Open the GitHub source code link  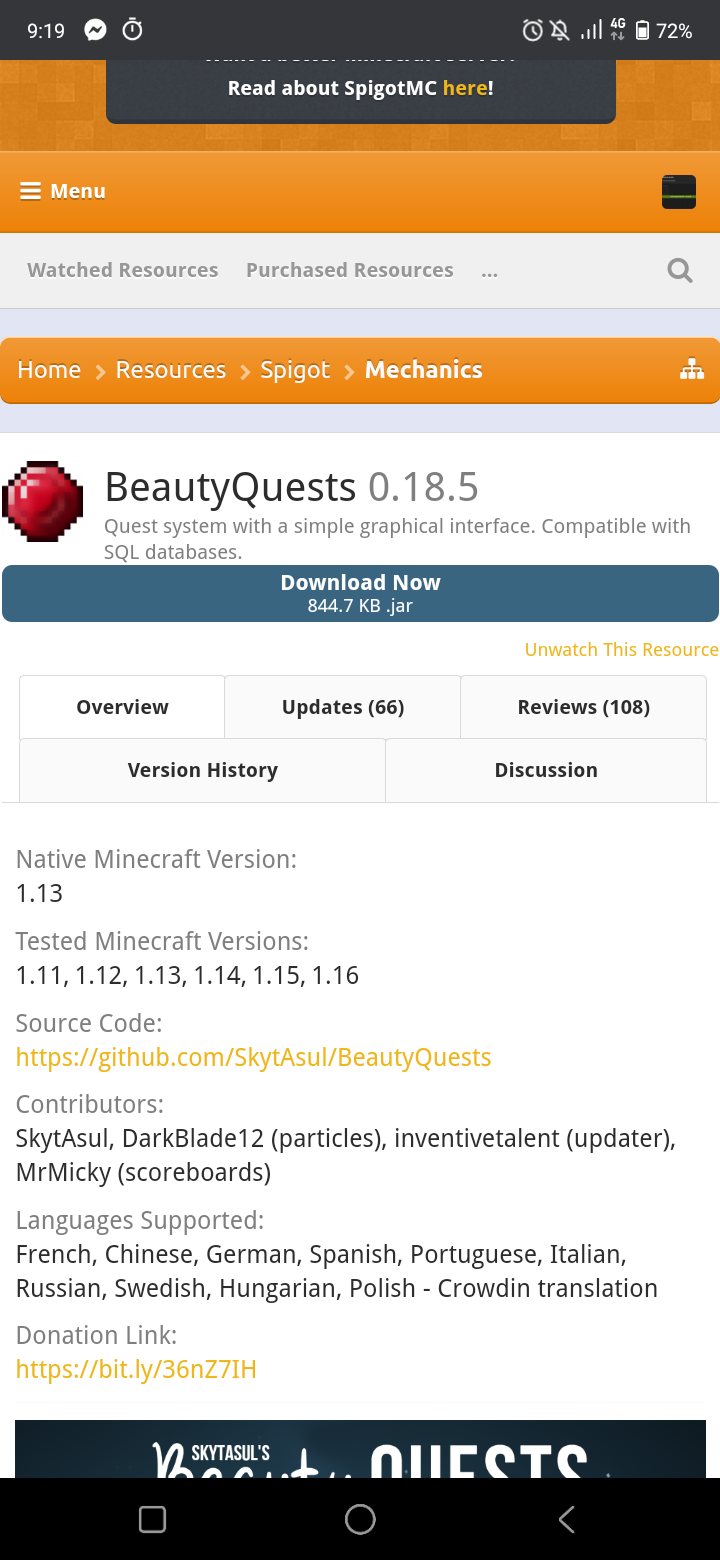pyautogui.click(x=253, y=1057)
